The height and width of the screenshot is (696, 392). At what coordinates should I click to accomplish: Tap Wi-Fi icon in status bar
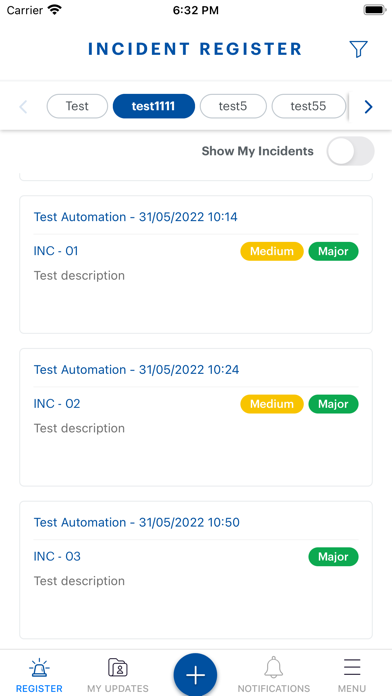pyautogui.click(x=55, y=10)
